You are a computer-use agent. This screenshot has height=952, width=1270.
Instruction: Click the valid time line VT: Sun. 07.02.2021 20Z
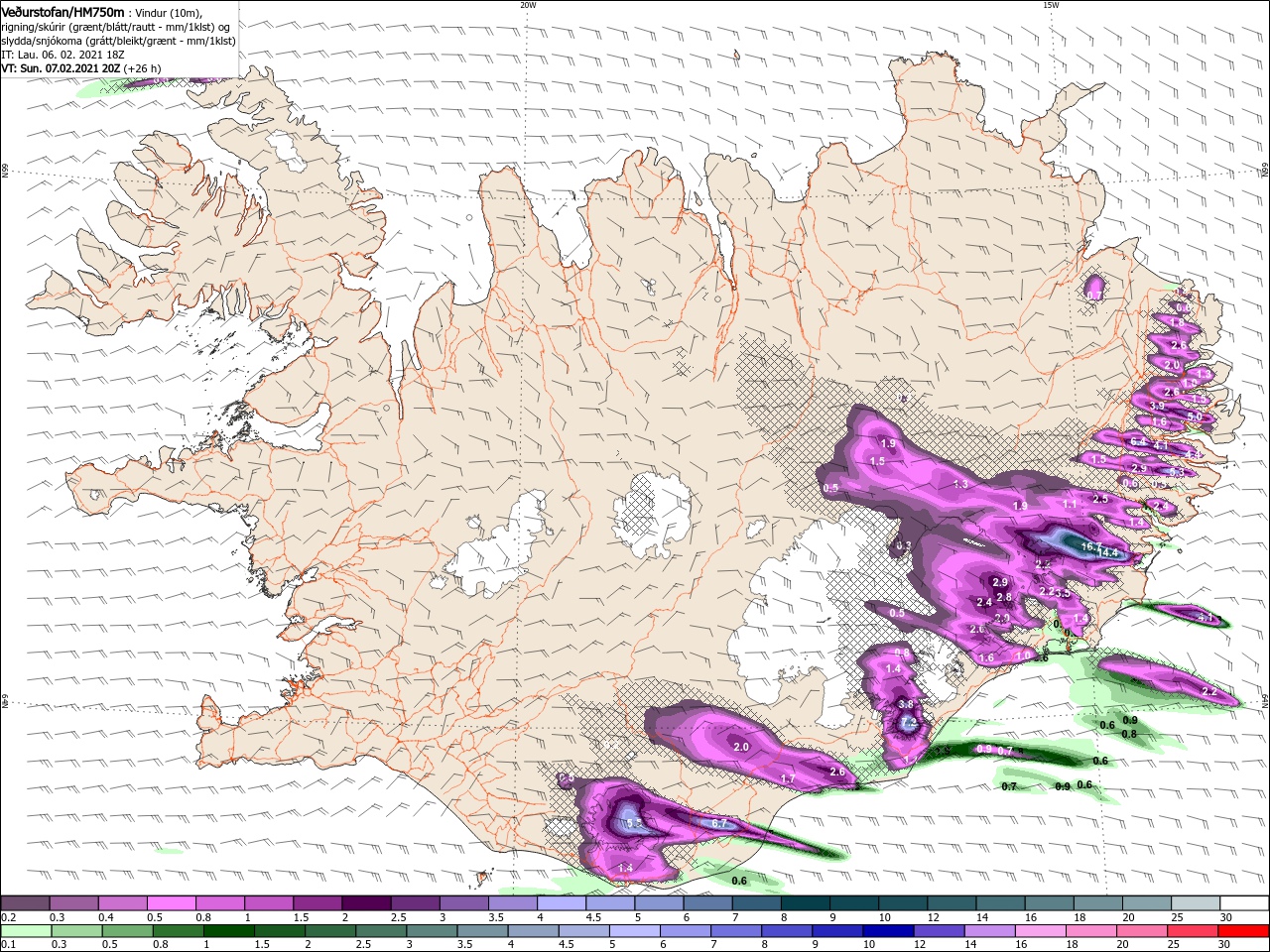(x=61, y=68)
